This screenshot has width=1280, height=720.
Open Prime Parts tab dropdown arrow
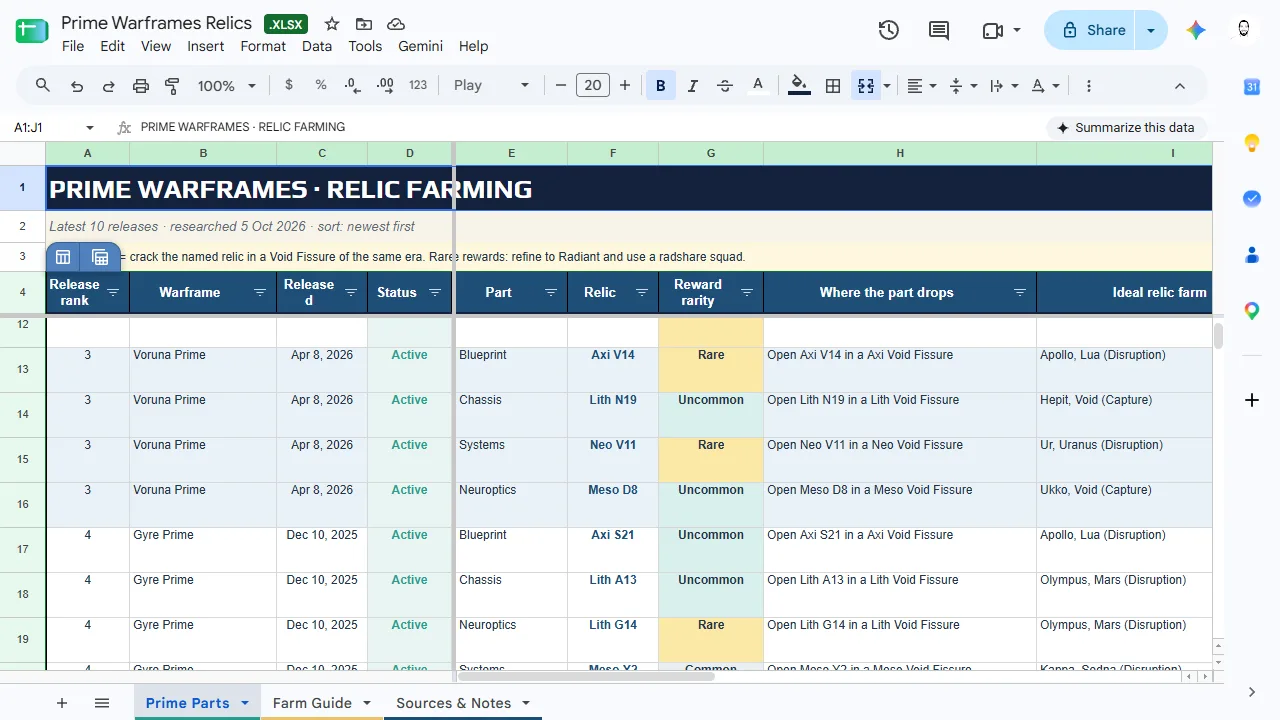pyautogui.click(x=245, y=703)
